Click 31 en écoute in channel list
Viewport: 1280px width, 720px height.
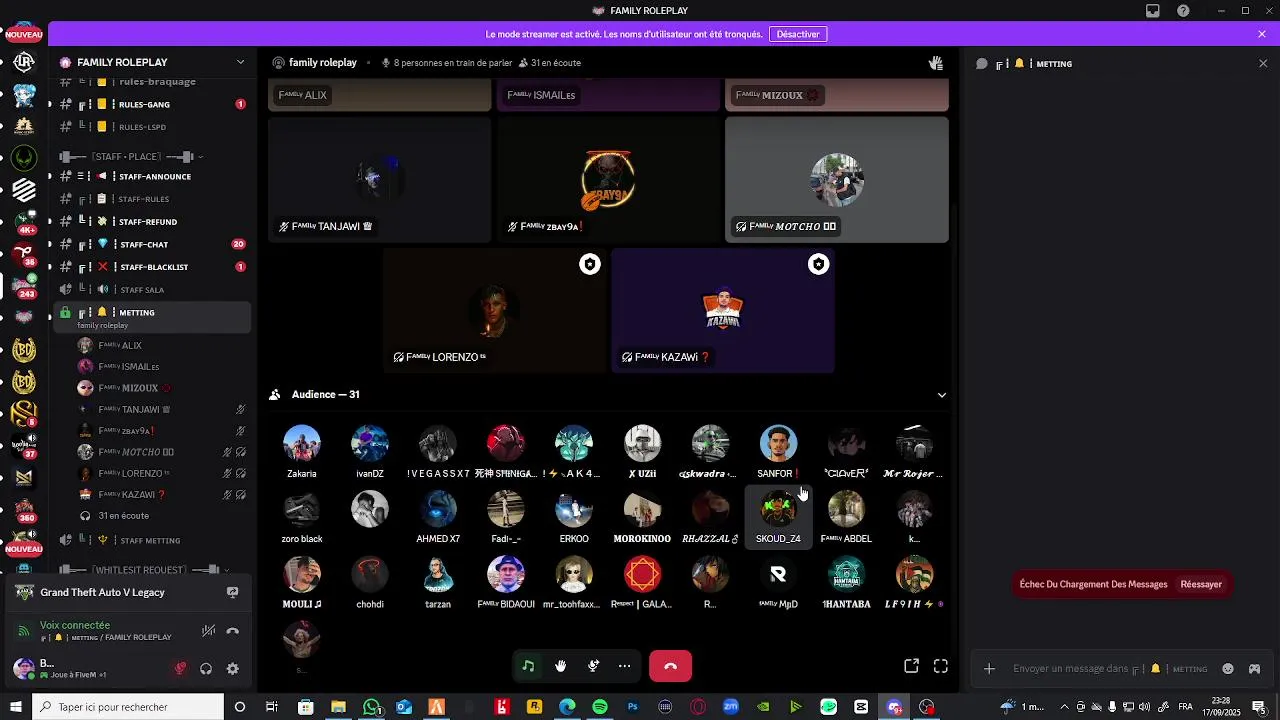pos(123,516)
